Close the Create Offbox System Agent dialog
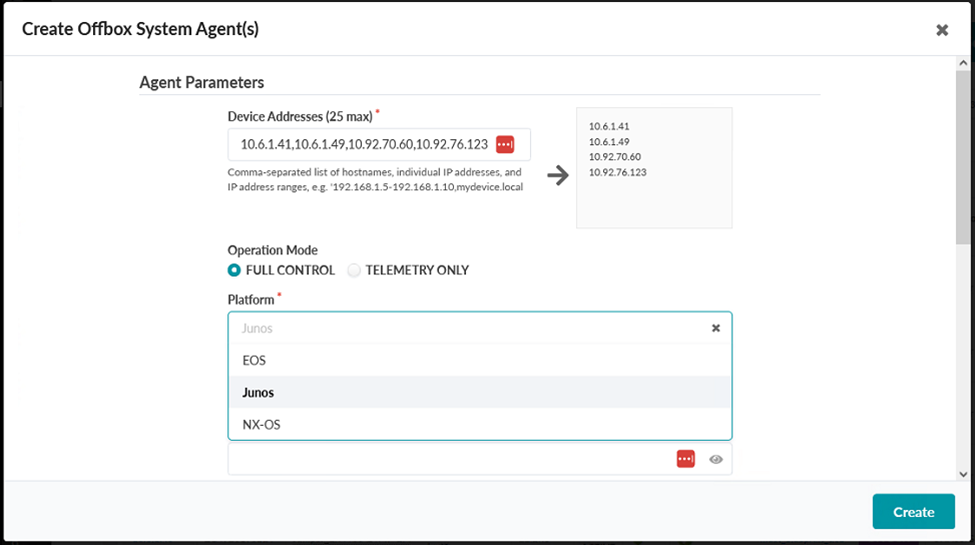This screenshot has height=545, width=975. pos(941,30)
